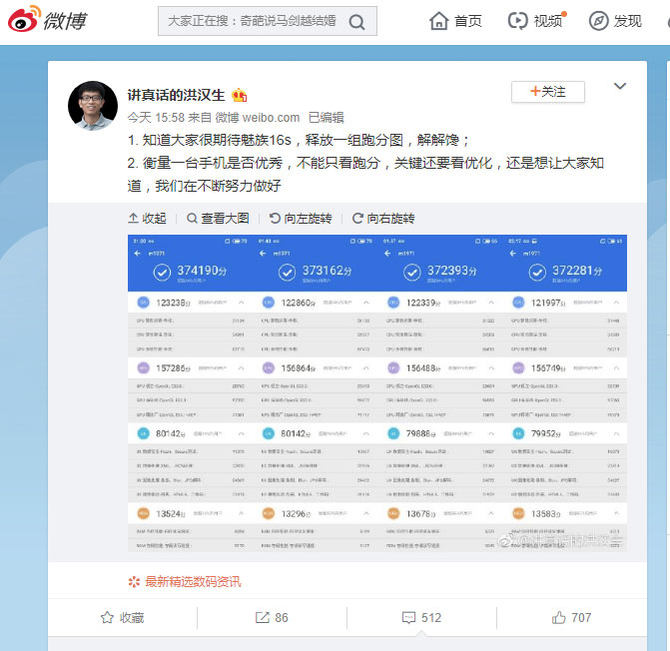Click the like count 707
The width and height of the screenshot is (670, 651).
(x=581, y=618)
